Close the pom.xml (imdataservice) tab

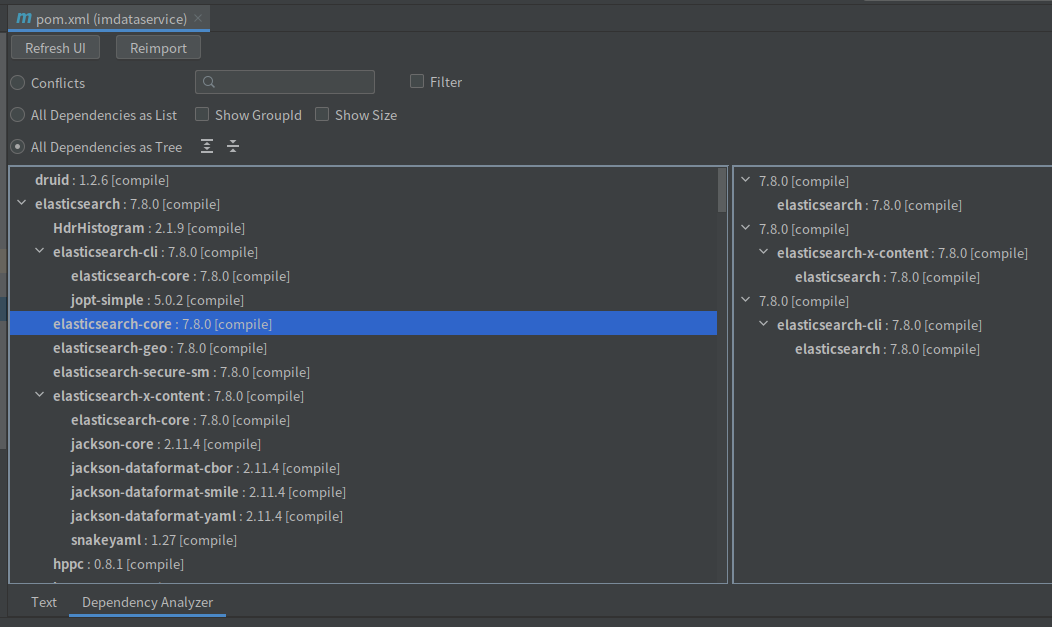tap(198, 18)
